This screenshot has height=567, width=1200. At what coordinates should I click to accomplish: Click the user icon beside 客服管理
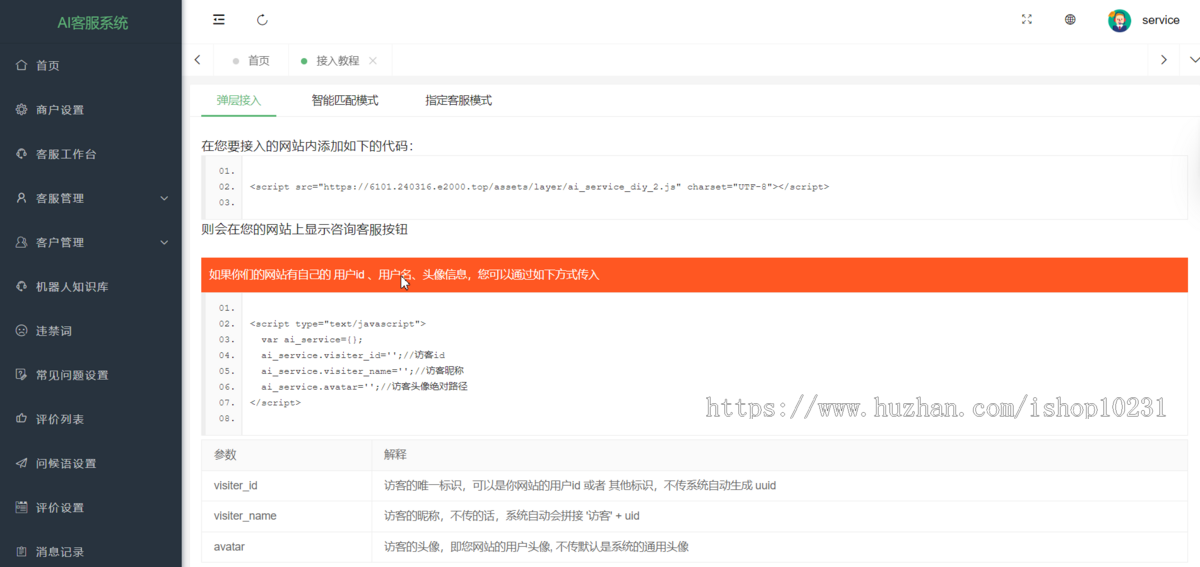(22, 198)
